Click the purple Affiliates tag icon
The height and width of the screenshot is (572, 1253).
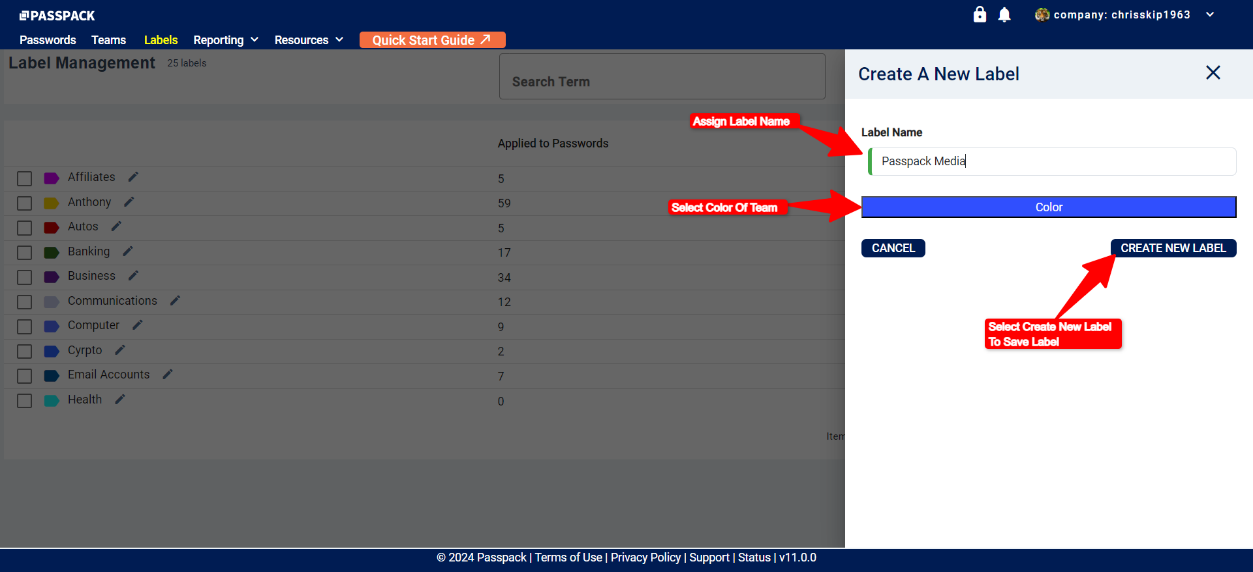52,178
